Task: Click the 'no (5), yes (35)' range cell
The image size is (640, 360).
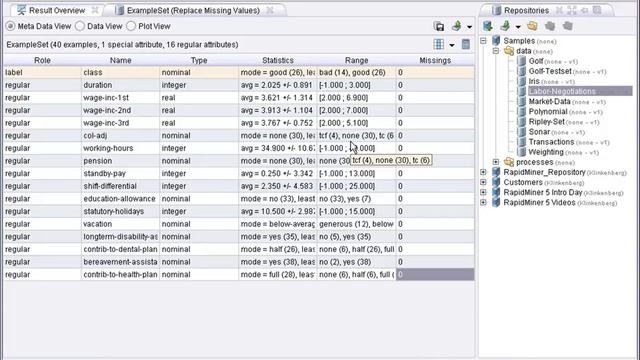Action: click(x=356, y=237)
